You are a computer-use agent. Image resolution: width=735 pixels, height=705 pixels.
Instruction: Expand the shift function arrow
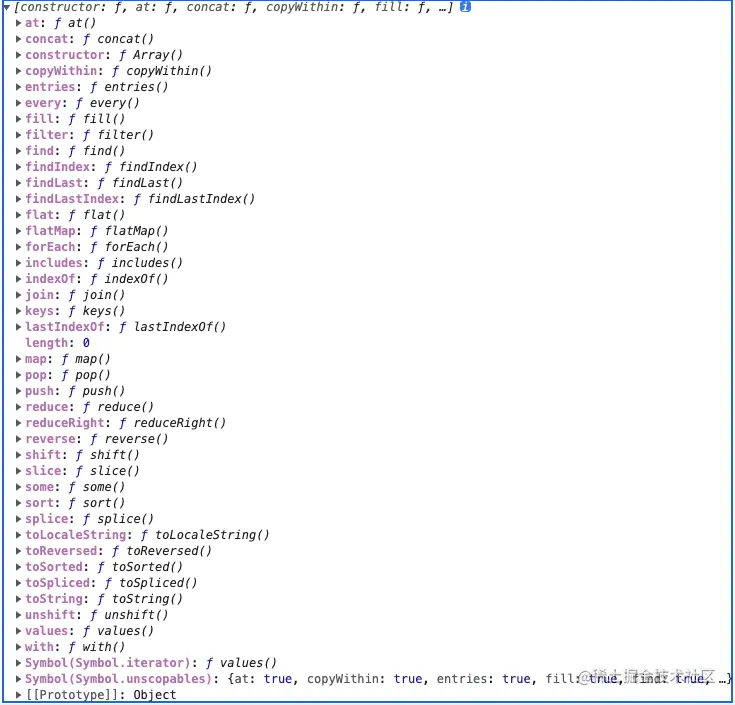pos(18,454)
